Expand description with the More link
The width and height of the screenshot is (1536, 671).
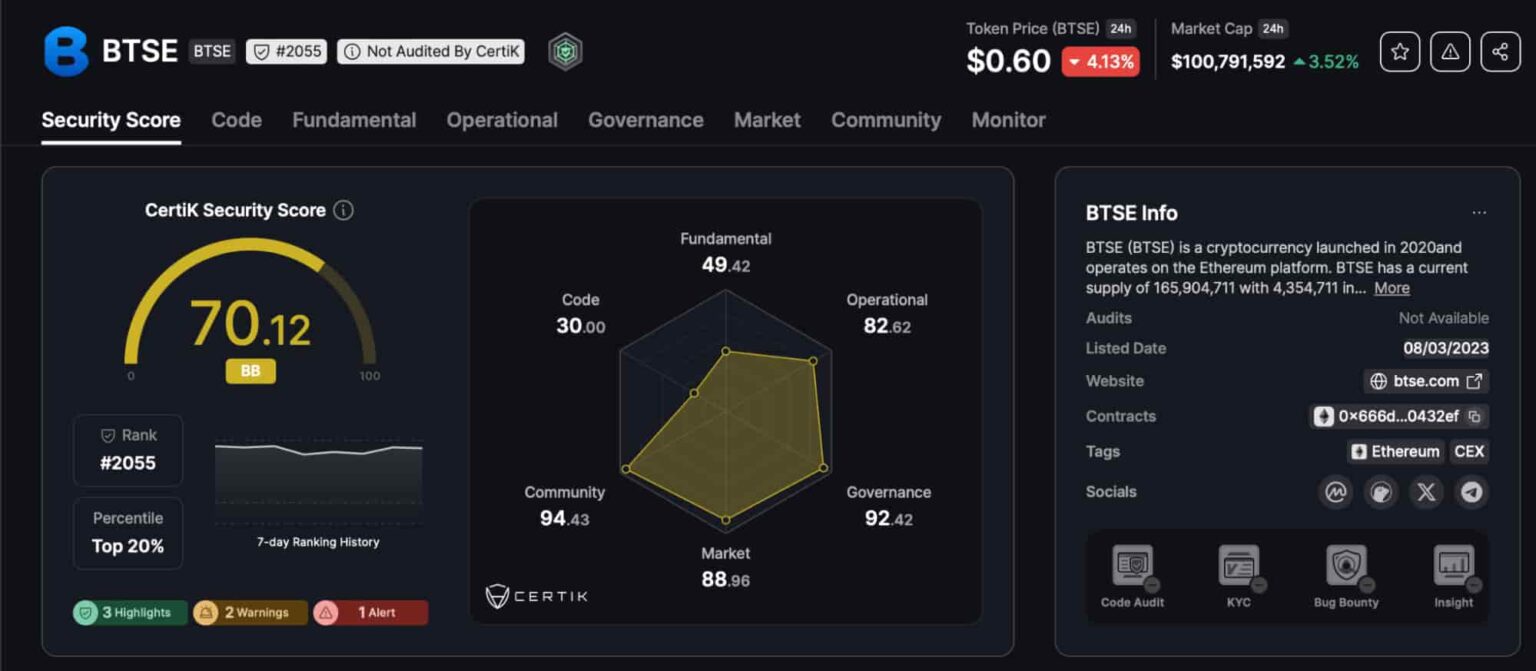point(1391,288)
